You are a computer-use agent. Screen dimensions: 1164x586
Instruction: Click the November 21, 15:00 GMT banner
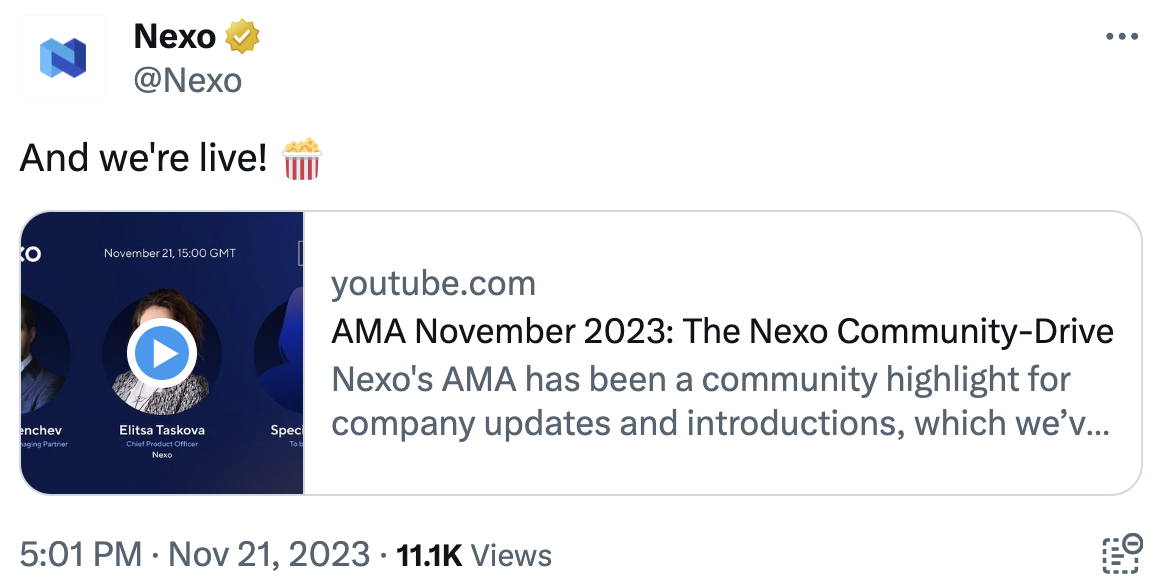170,253
